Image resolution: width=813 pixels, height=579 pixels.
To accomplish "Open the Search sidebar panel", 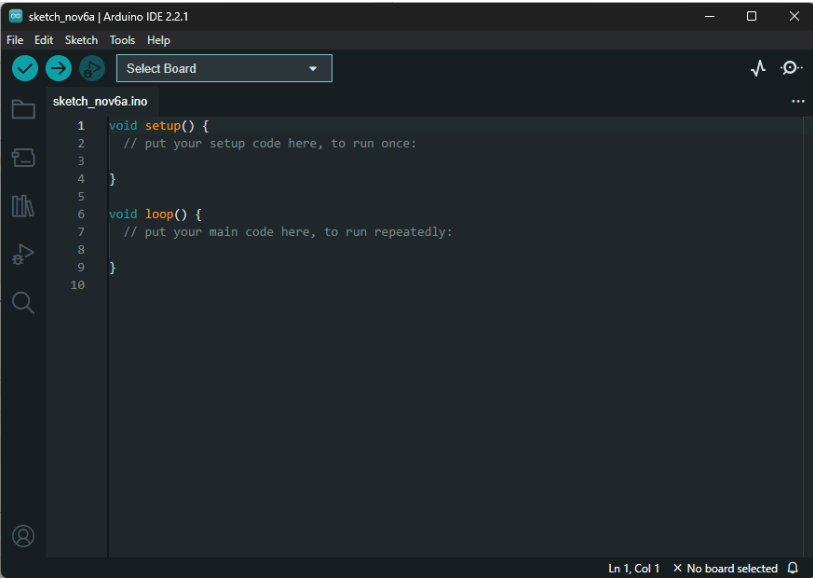I will click(x=23, y=303).
